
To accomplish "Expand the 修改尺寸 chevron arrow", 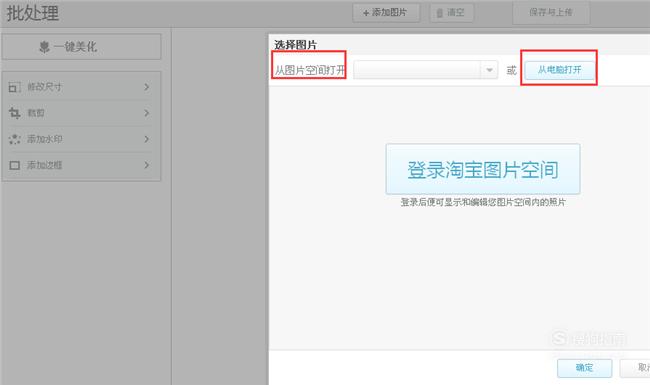I will coord(147,87).
